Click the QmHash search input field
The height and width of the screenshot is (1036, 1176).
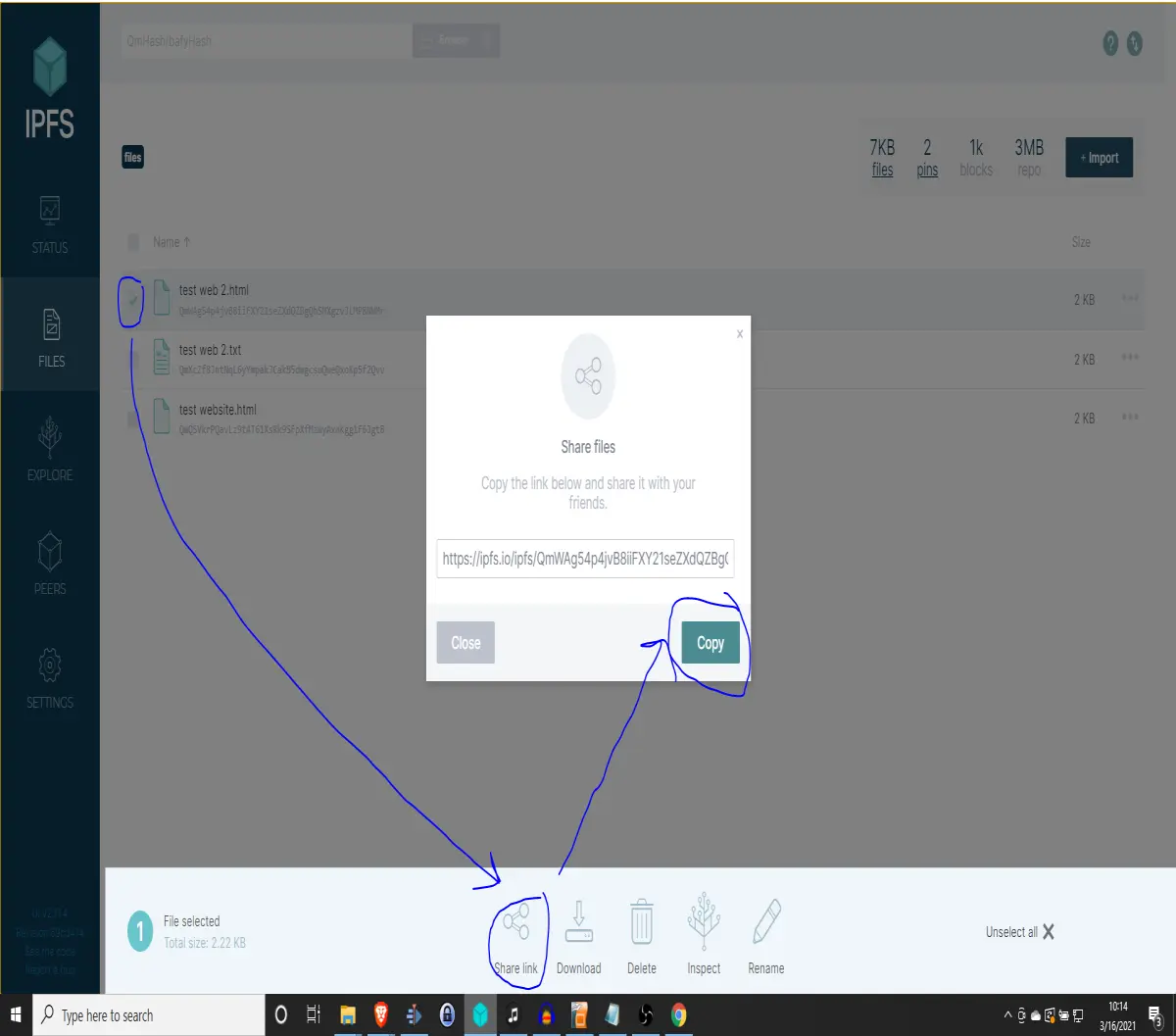266,41
